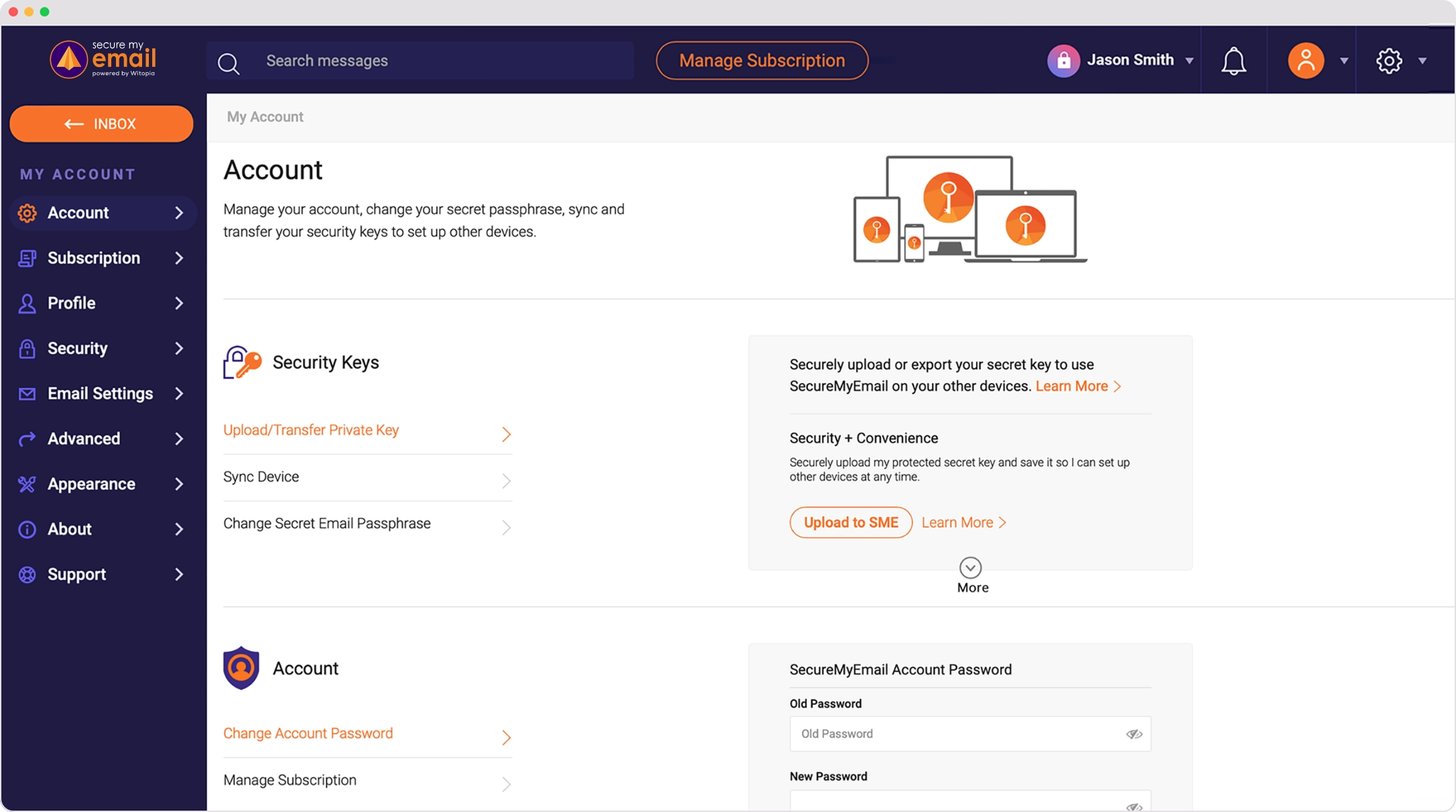Expand the settings gear dropdown
The width and height of the screenshot is (1456, 812).
tap(1422, 62)
